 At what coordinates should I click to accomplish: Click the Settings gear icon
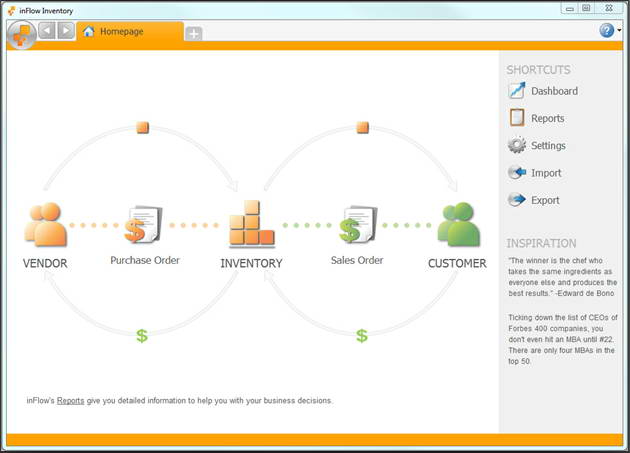coord(517,145)
